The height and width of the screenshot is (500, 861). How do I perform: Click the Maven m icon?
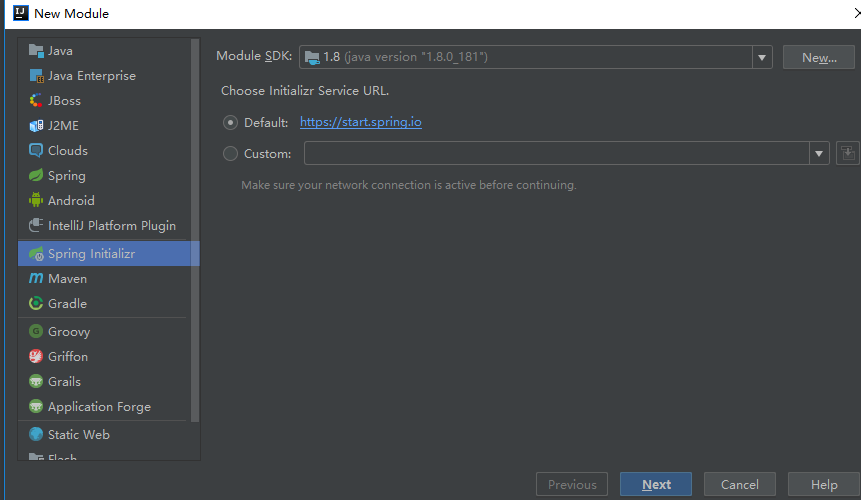pos(36,278)
